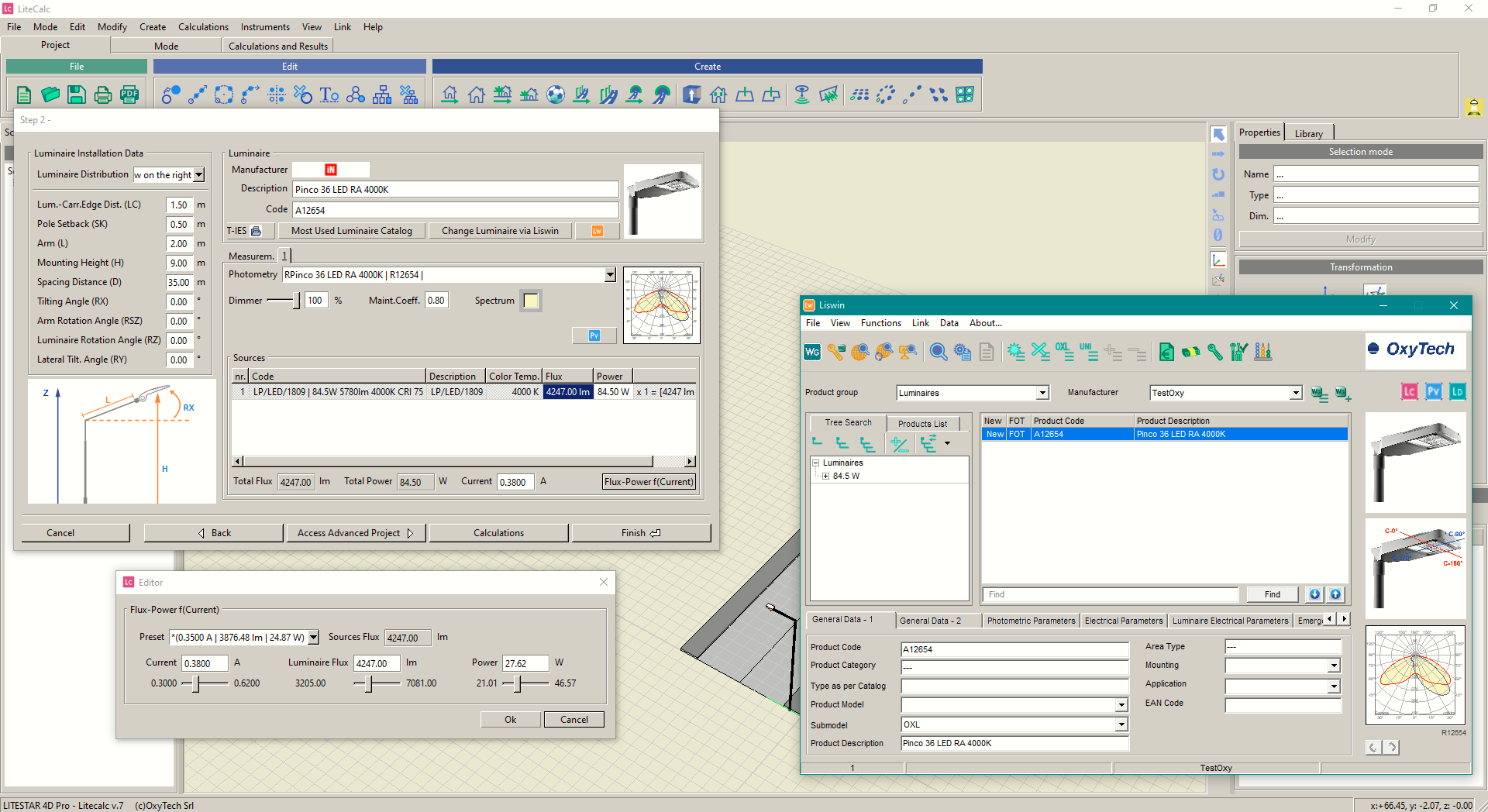
Task: Open the Manufacturer dropdown in Liswin
Action: tap(1296, 393)
